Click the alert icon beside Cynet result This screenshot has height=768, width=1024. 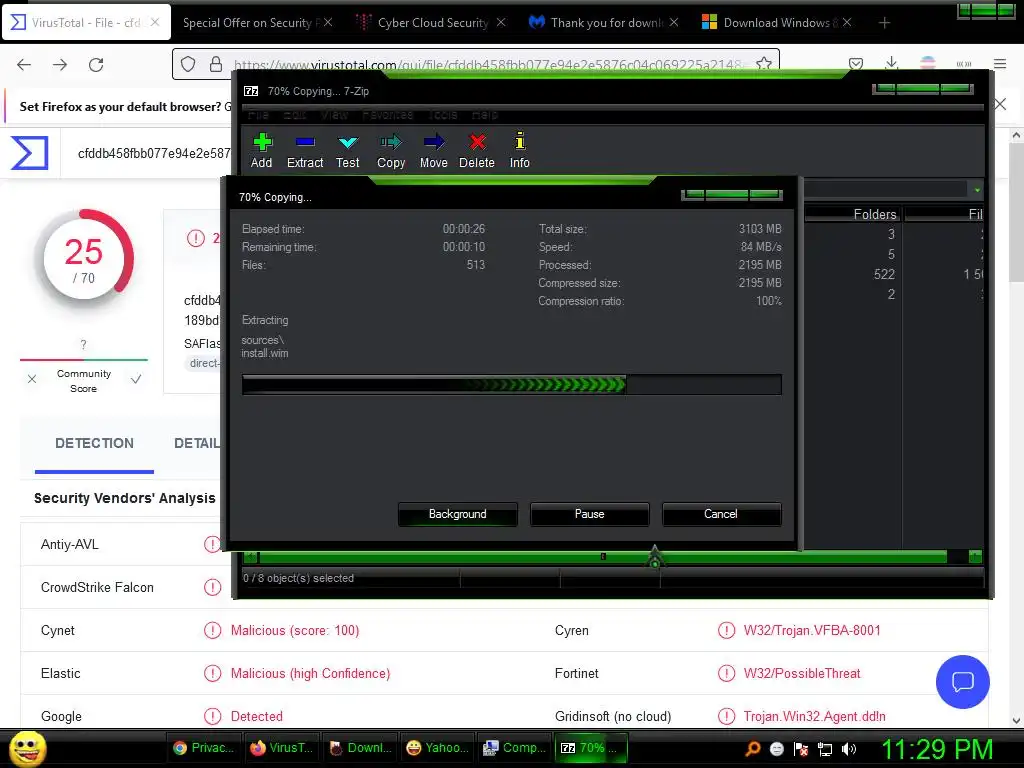point(212,630)
